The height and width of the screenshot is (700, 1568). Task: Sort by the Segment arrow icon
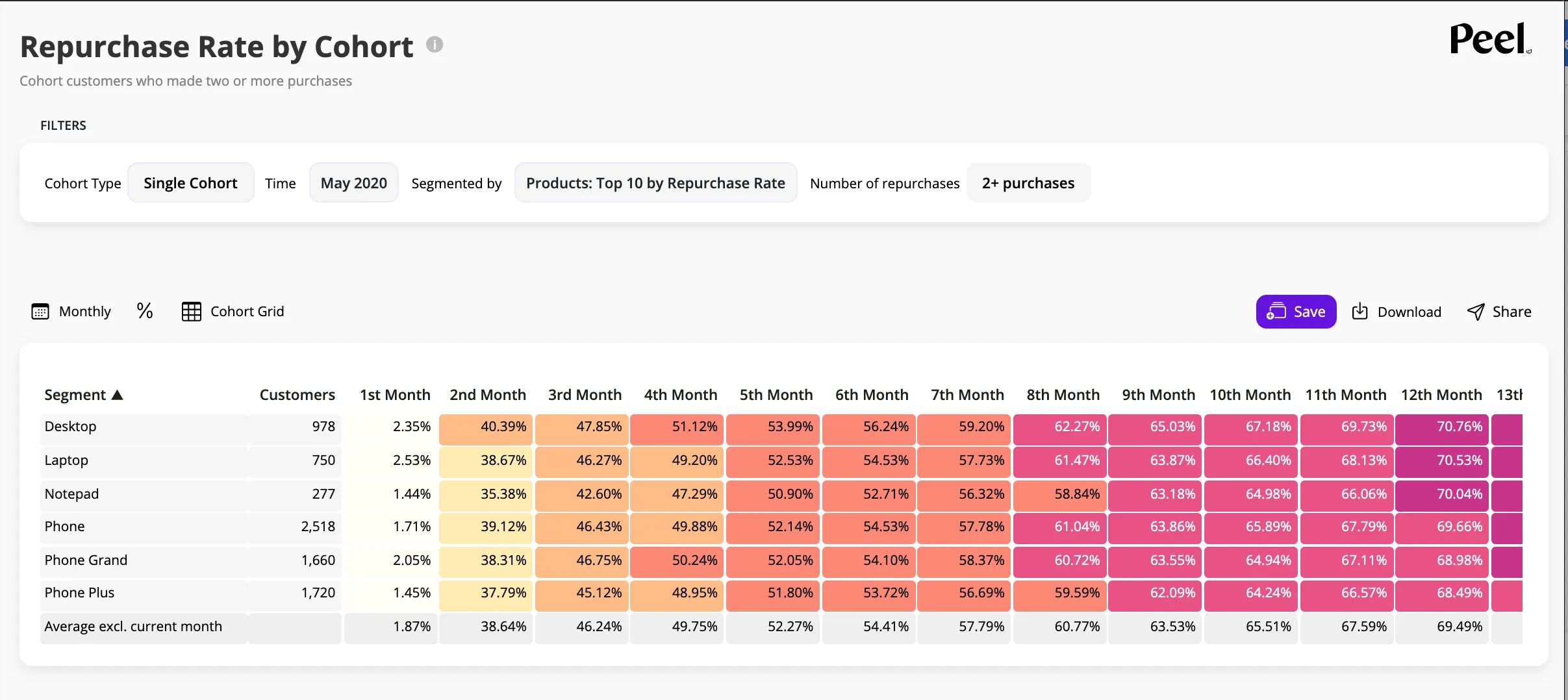(118, 395)
